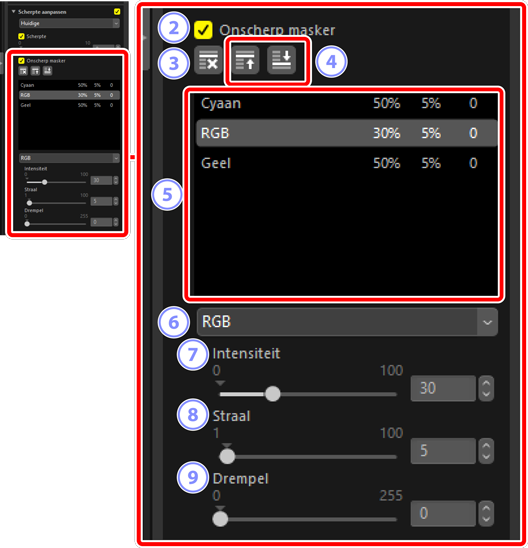Screen dimensions: 528x548
Task: Select the RGB mask row in large list
Action: pyautogui.click(x=347, y=133)
